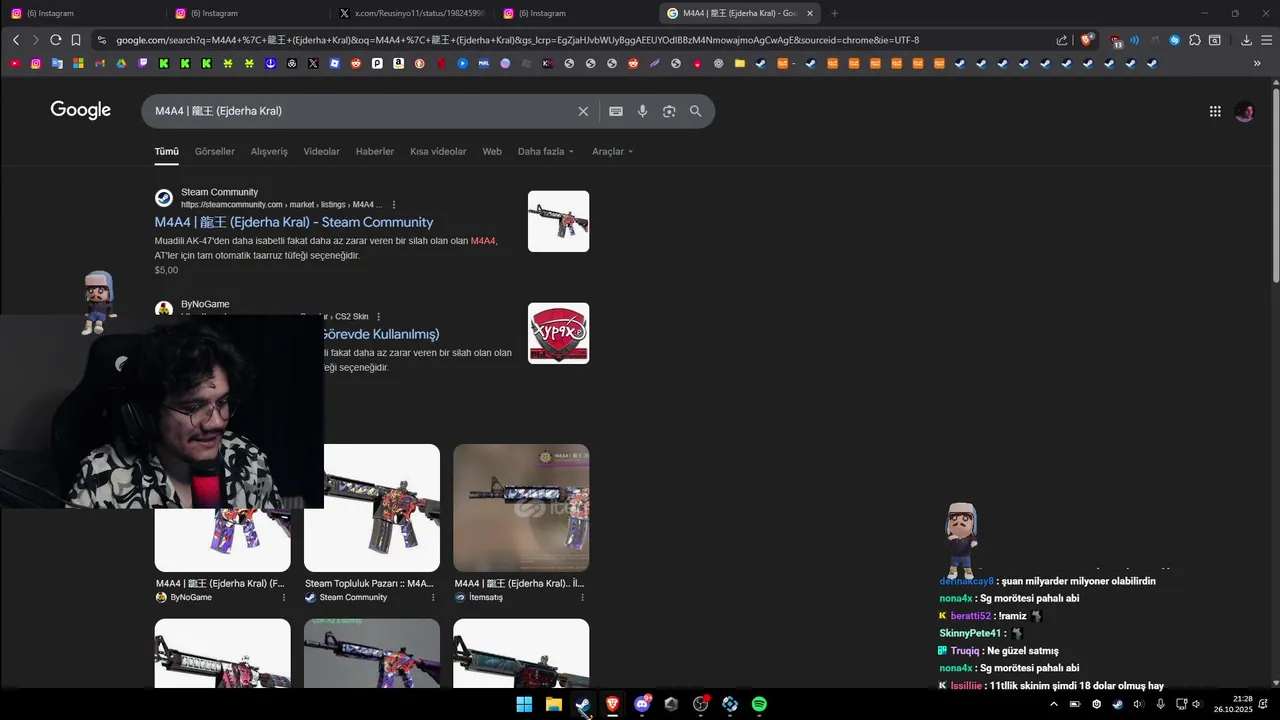Show hidden system tray icons arrow
This screenshot has height=720, width=1280.
(1053, 704)
